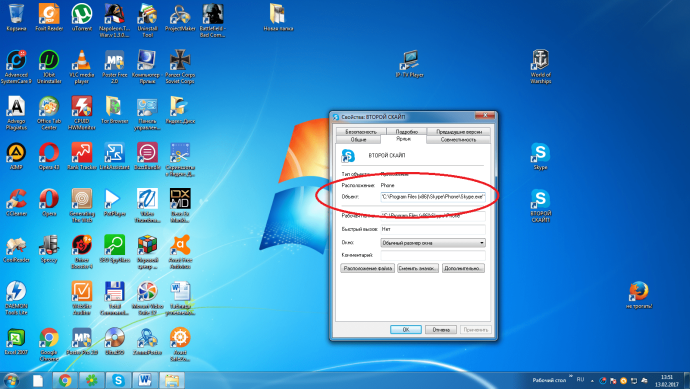Select the Skype desktop shortcut
Image resolution: width=690 pixels, height=389 pixels.
click(x=540, y=157)
